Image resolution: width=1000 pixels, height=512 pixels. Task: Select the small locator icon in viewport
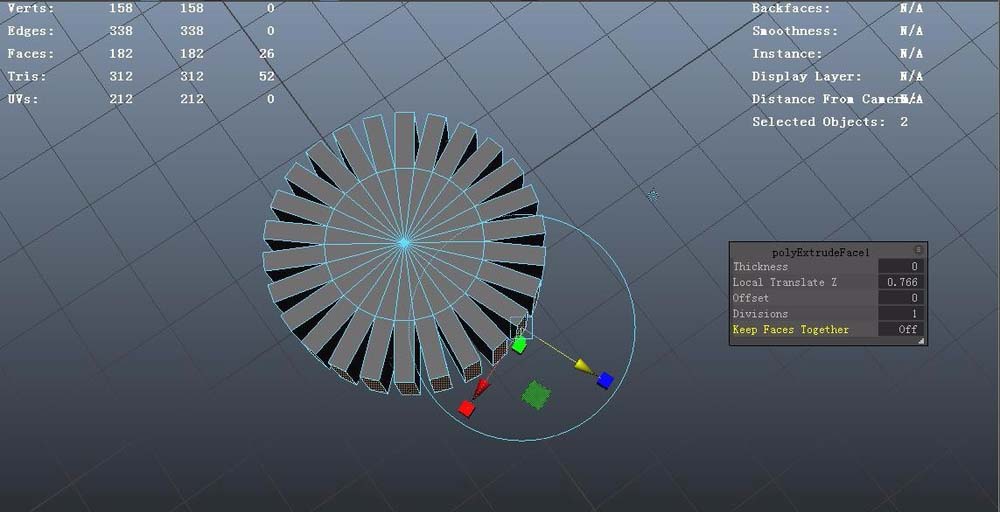652,195
